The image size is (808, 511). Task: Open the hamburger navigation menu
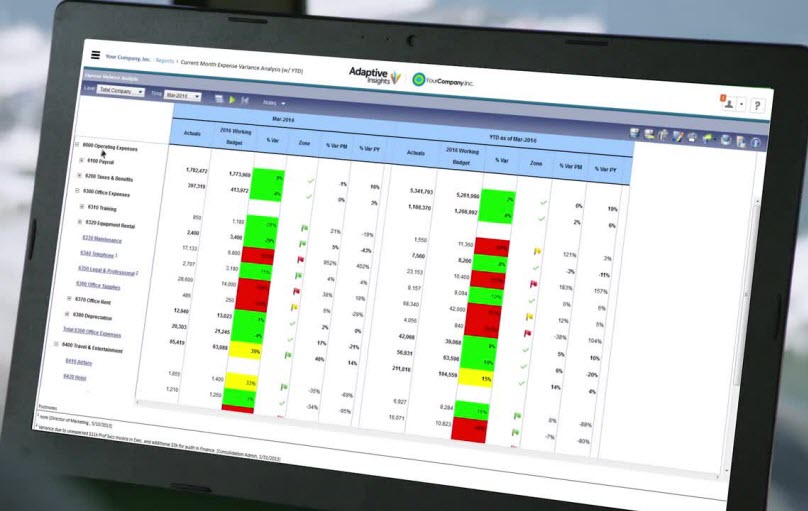tap(96, 56)
